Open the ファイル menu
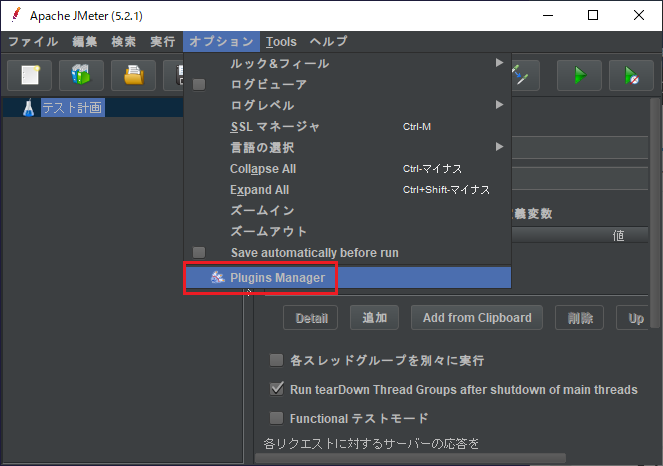 tap(33, 41)
